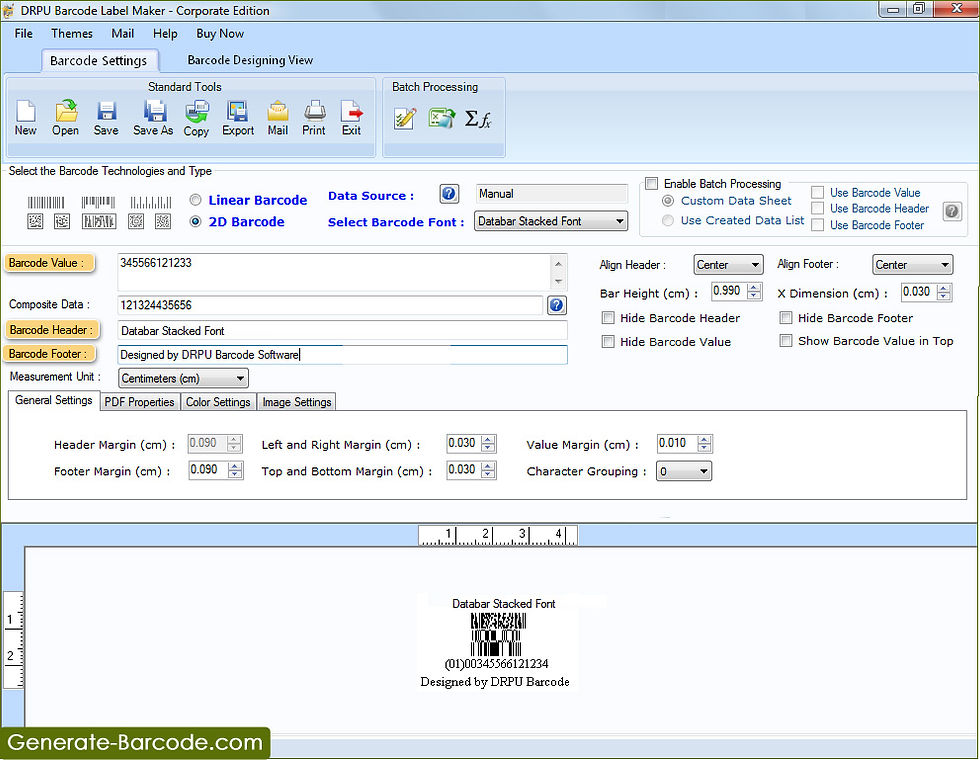This screenshot has width=980, height=760.
Task: Check Use Barcode Value
Action: click(x=818, y=192)
